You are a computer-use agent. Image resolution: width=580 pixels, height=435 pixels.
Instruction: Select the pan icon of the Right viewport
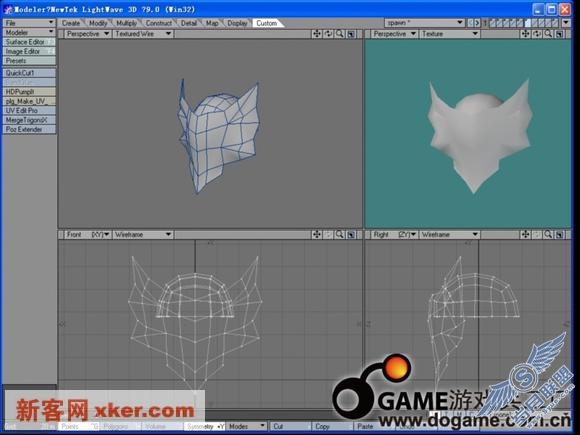tap(526, 235)
